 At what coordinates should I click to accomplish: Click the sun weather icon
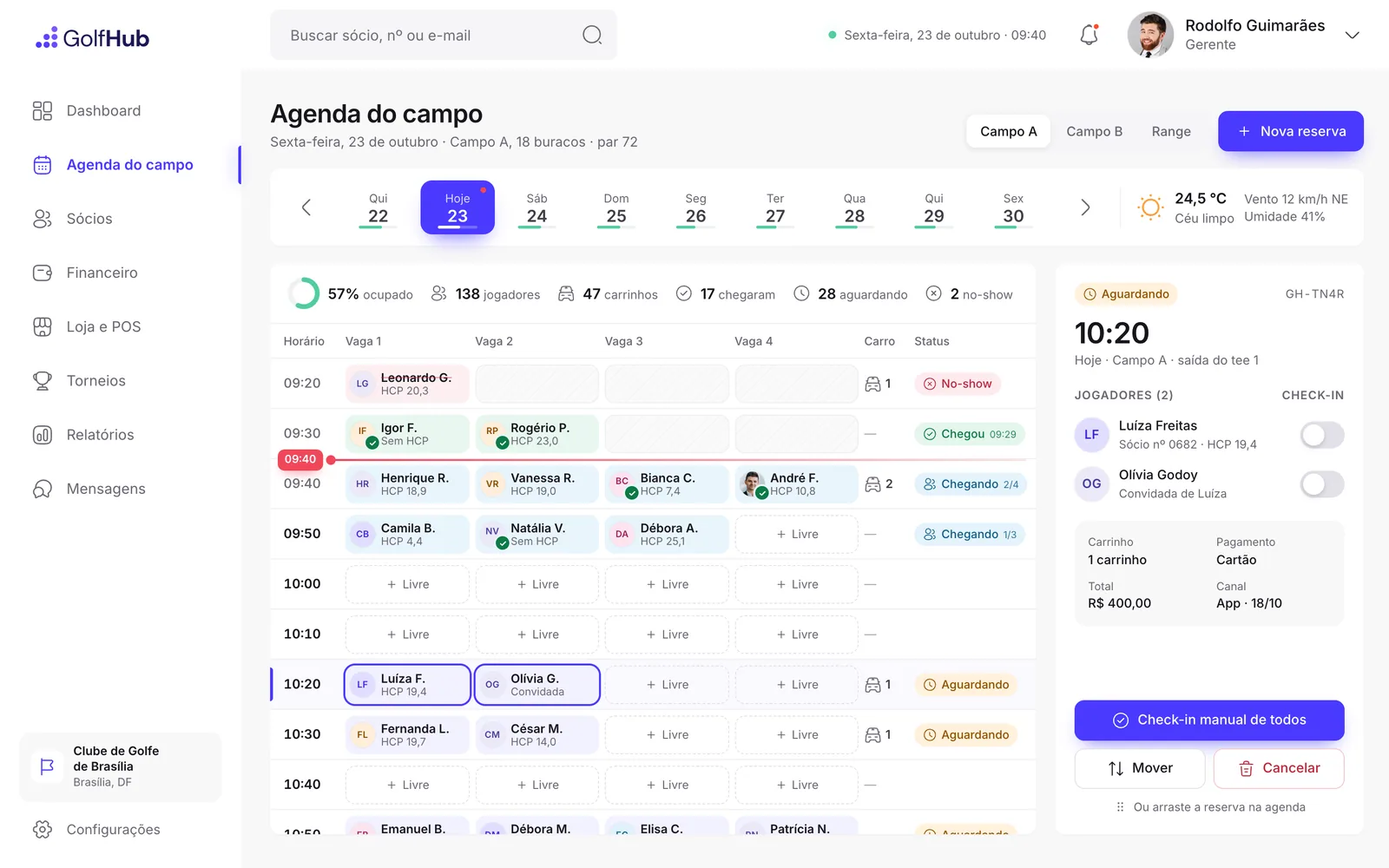click(x=1150, y=207)
